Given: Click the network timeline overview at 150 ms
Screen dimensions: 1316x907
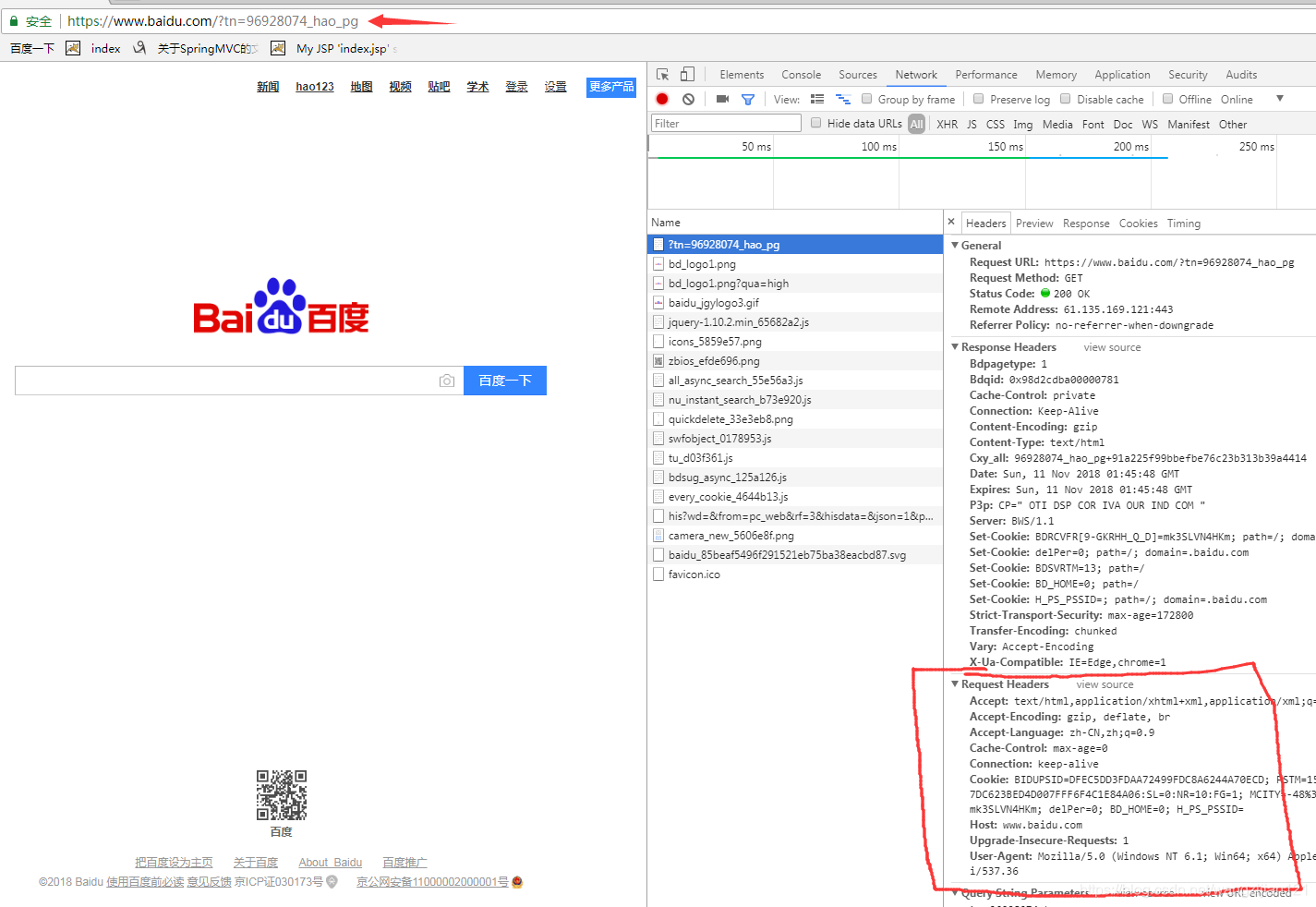Looking at the screenshot, I should coord(1005,147).
